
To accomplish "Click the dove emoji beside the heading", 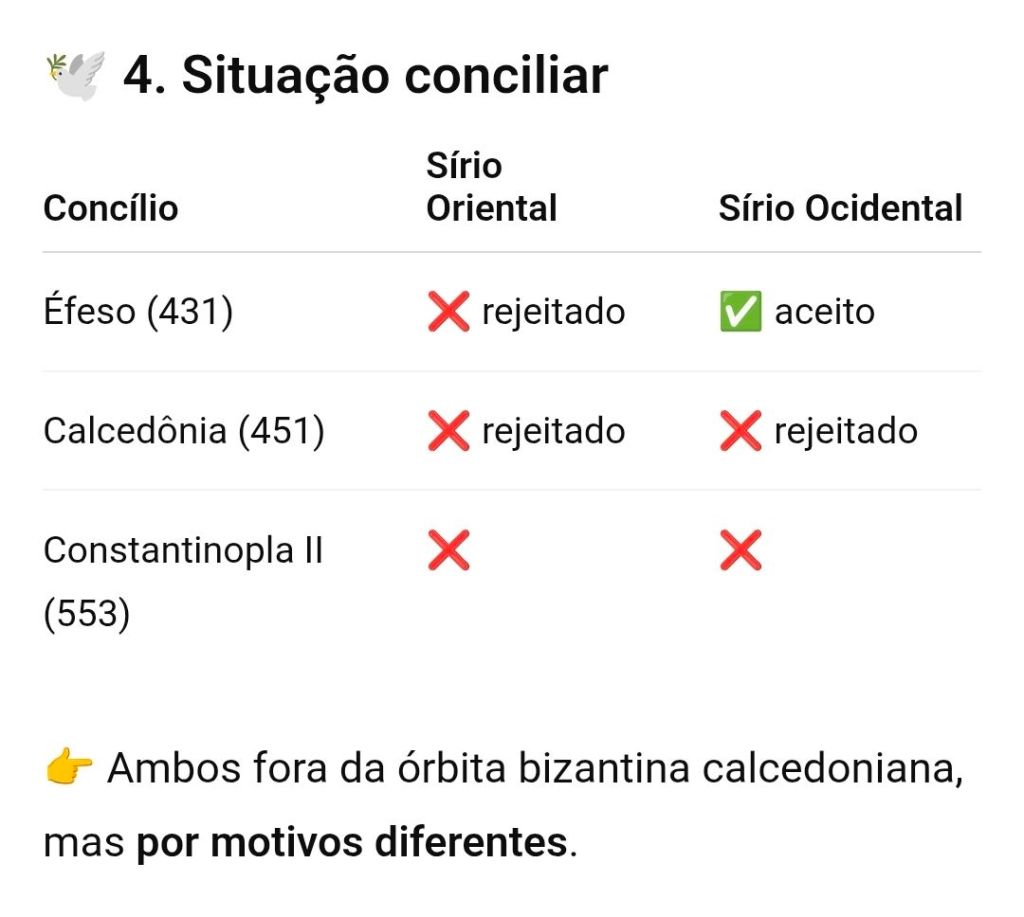I will (75, 75).
